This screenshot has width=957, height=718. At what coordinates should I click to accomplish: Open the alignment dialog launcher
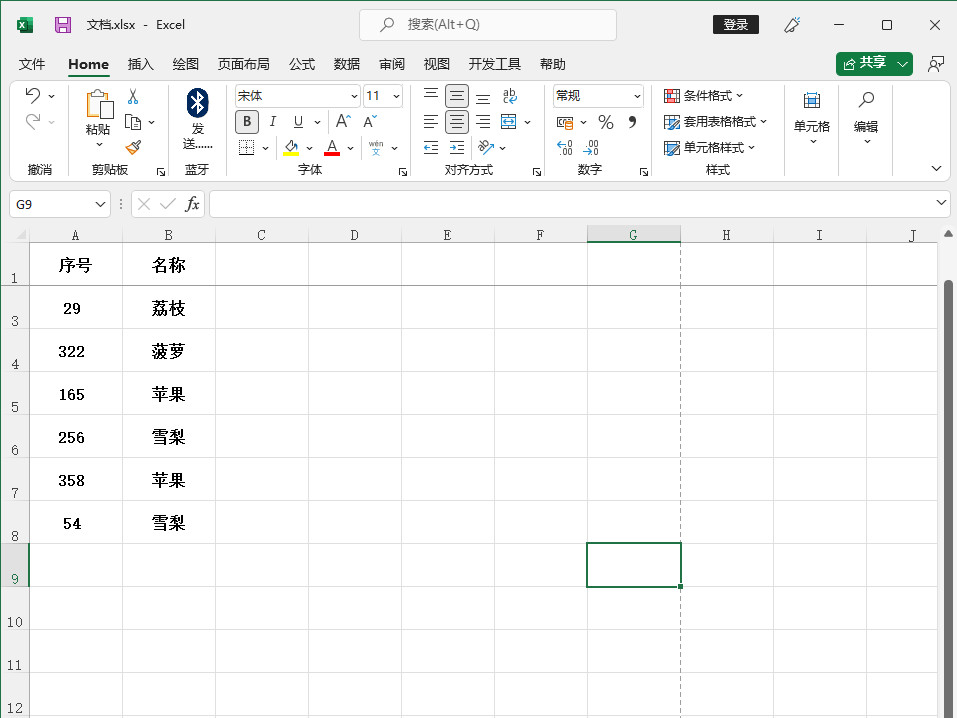pyautogui.click(x=536, y=172)
